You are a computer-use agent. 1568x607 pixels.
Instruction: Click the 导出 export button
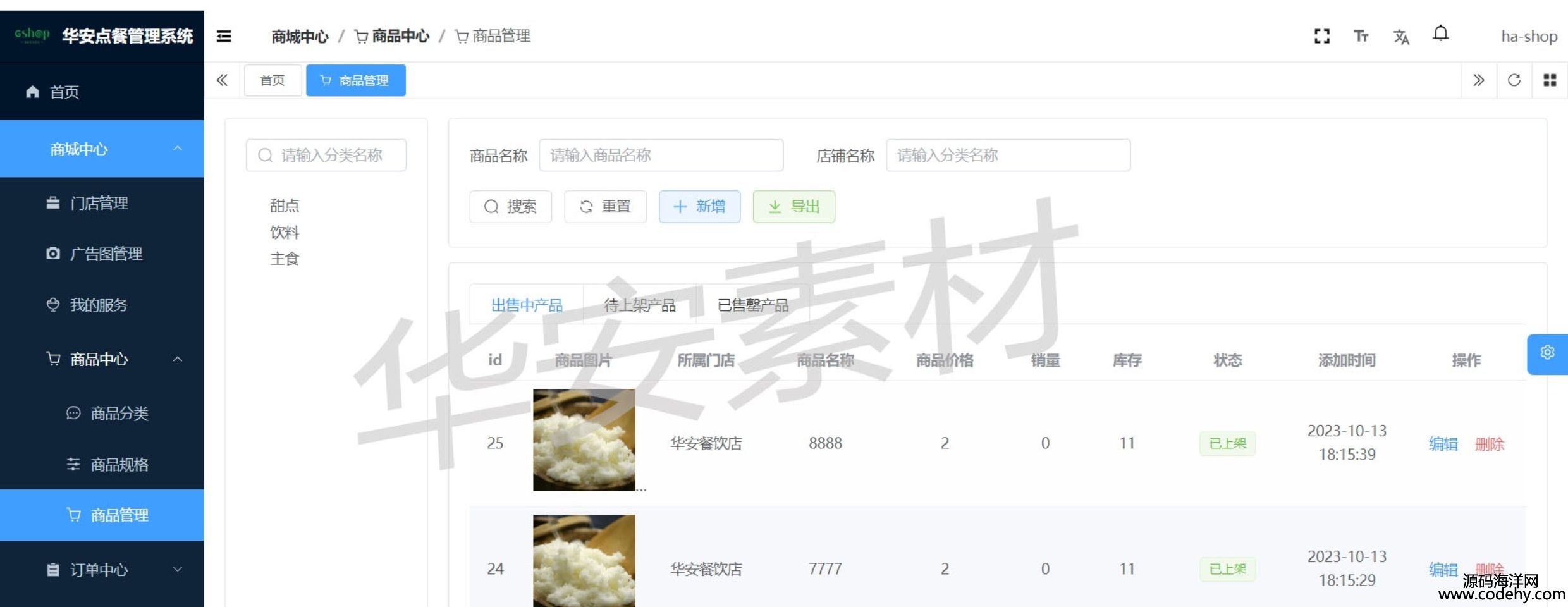793,207
